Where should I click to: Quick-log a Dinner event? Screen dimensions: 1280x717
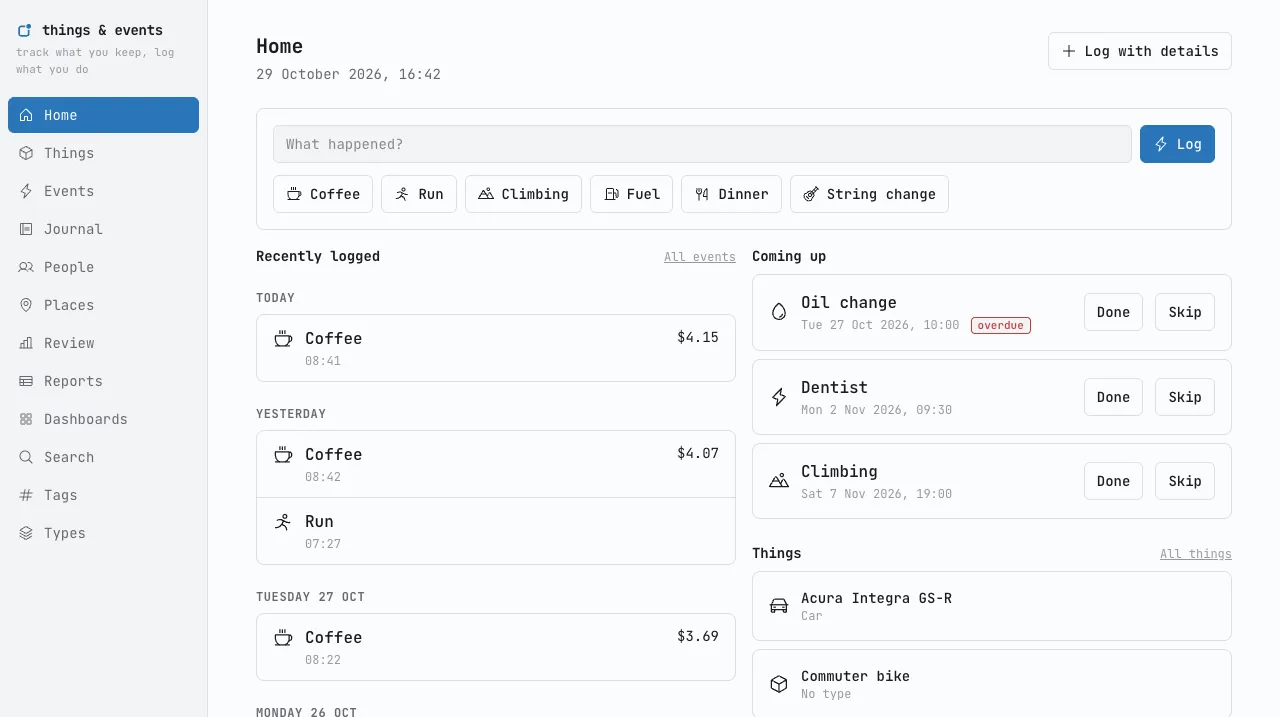731,194
